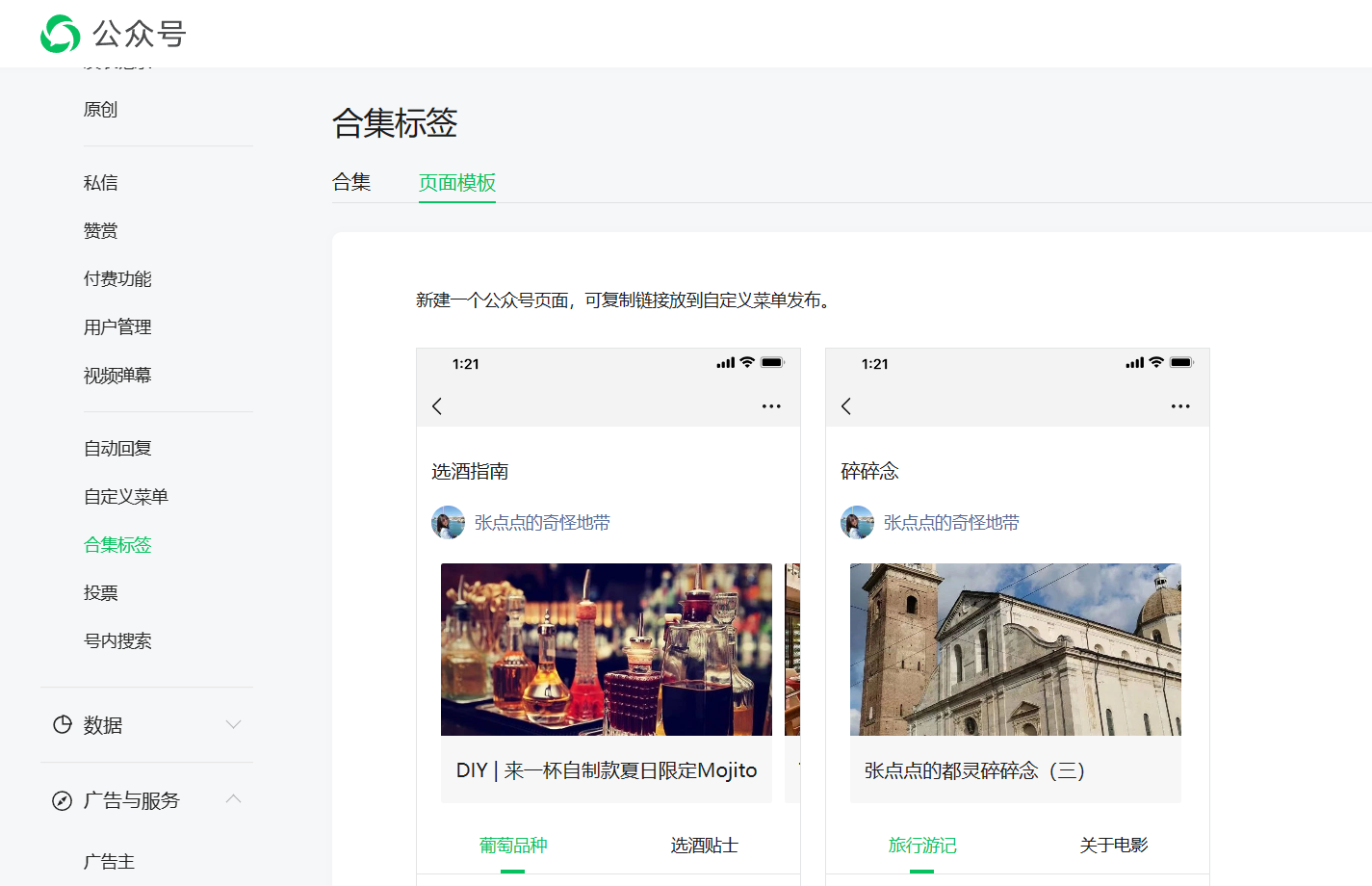Viewport: 1372px width, 886px height.
Task: Select the 页面模板 tab
Action: click(x=457, y=182)
